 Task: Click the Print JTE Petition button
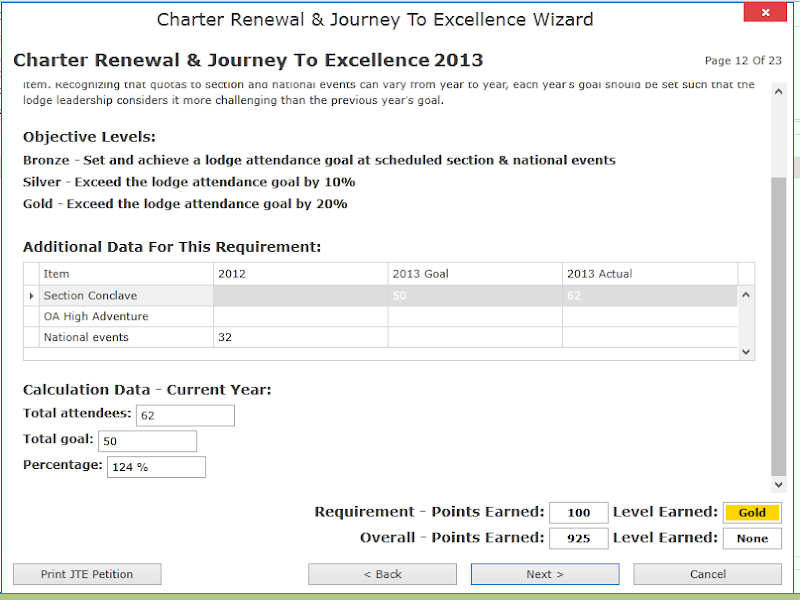point(87,574)
